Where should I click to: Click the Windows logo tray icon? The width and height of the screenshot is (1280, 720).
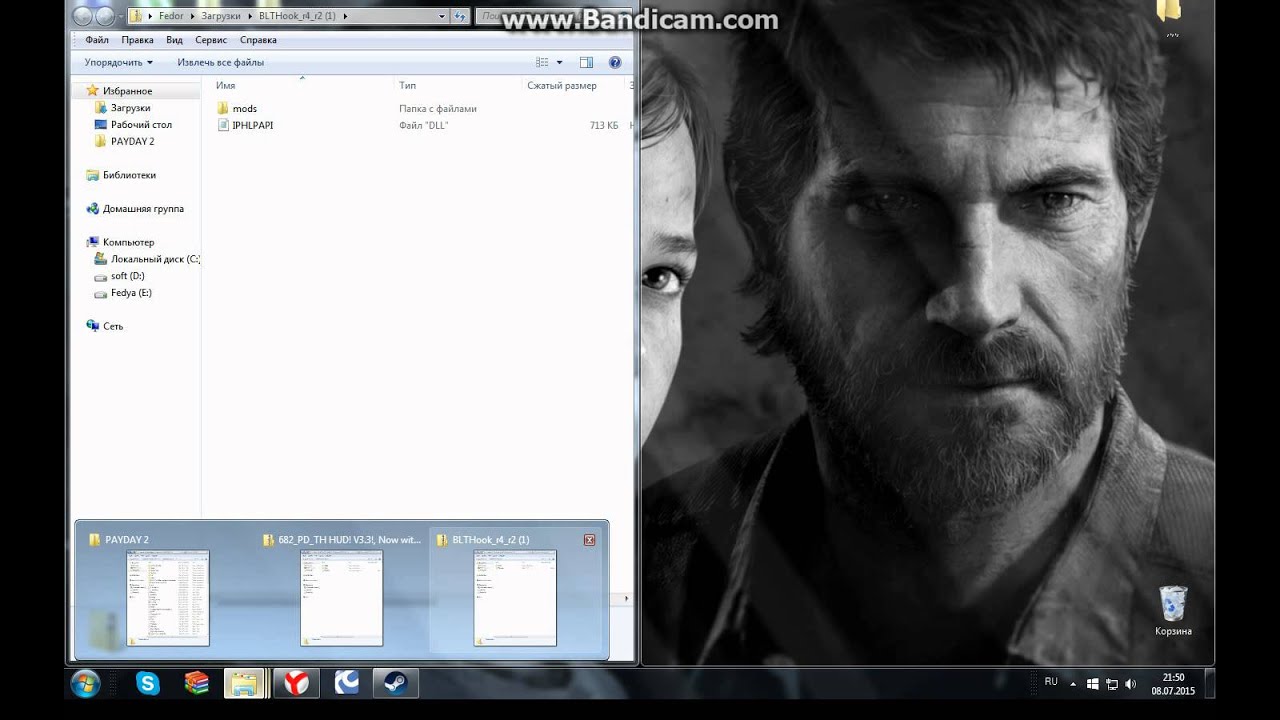(1093, 684)
